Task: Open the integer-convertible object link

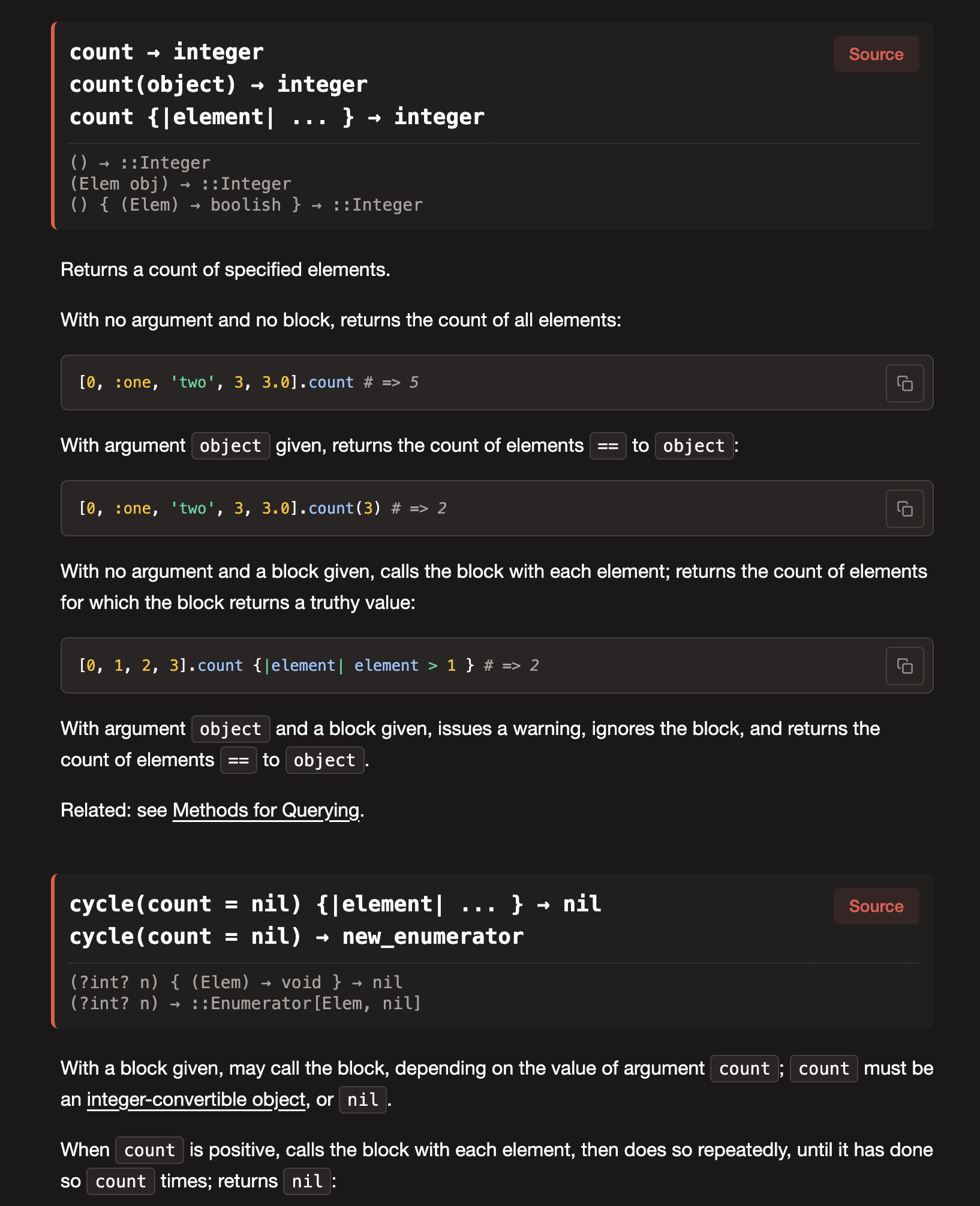Action: point(196,1100)
